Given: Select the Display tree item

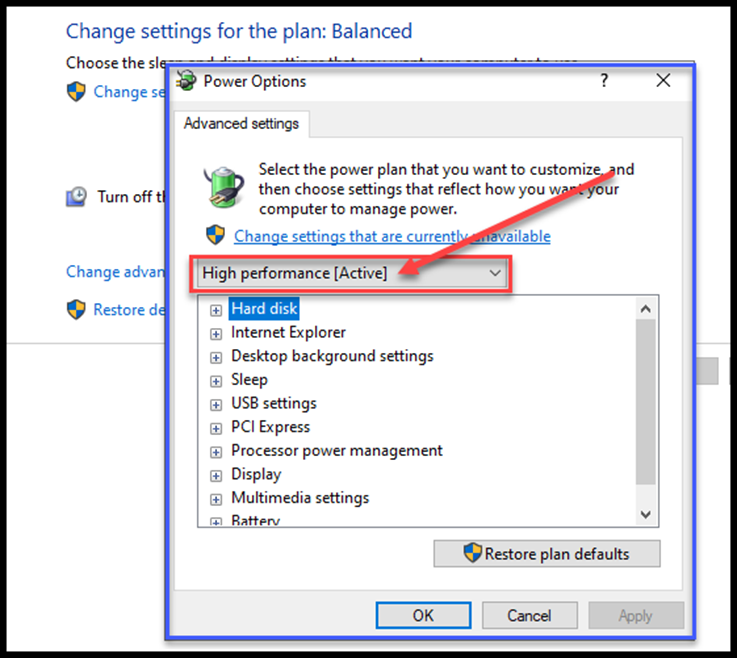Looking at the screenshot, I should (x=256, y=474).
